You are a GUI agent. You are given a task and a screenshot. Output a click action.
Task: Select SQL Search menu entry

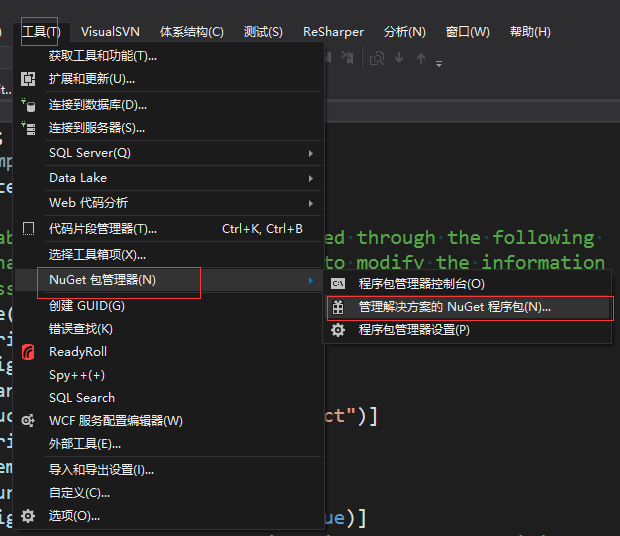point(168,398)
